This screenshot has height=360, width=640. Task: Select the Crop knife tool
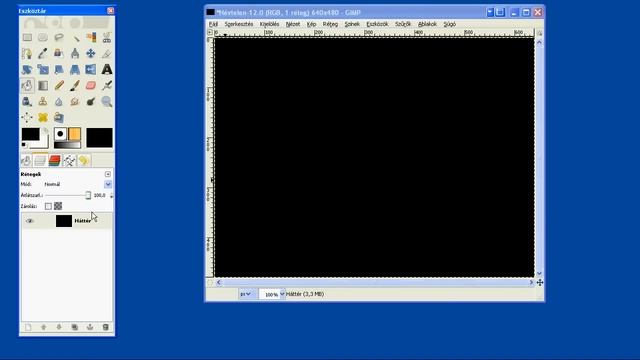click(107, 53)
